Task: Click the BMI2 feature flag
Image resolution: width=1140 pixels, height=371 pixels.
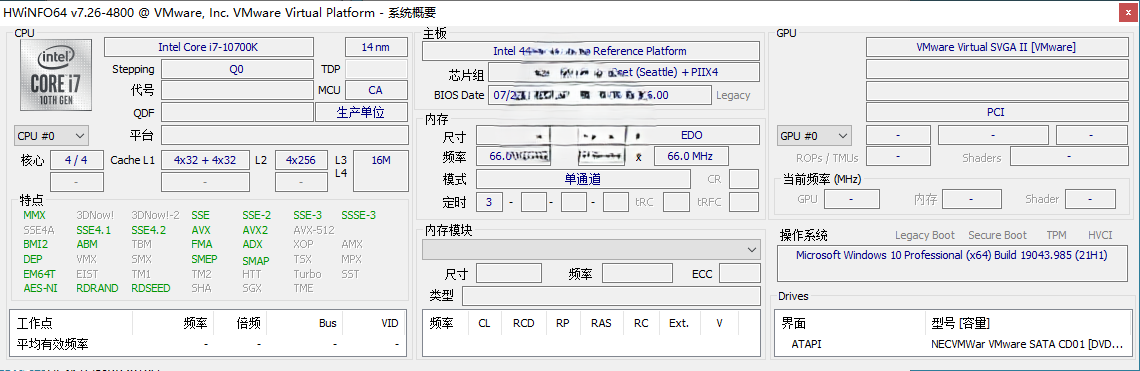Action: coord(36,244)
